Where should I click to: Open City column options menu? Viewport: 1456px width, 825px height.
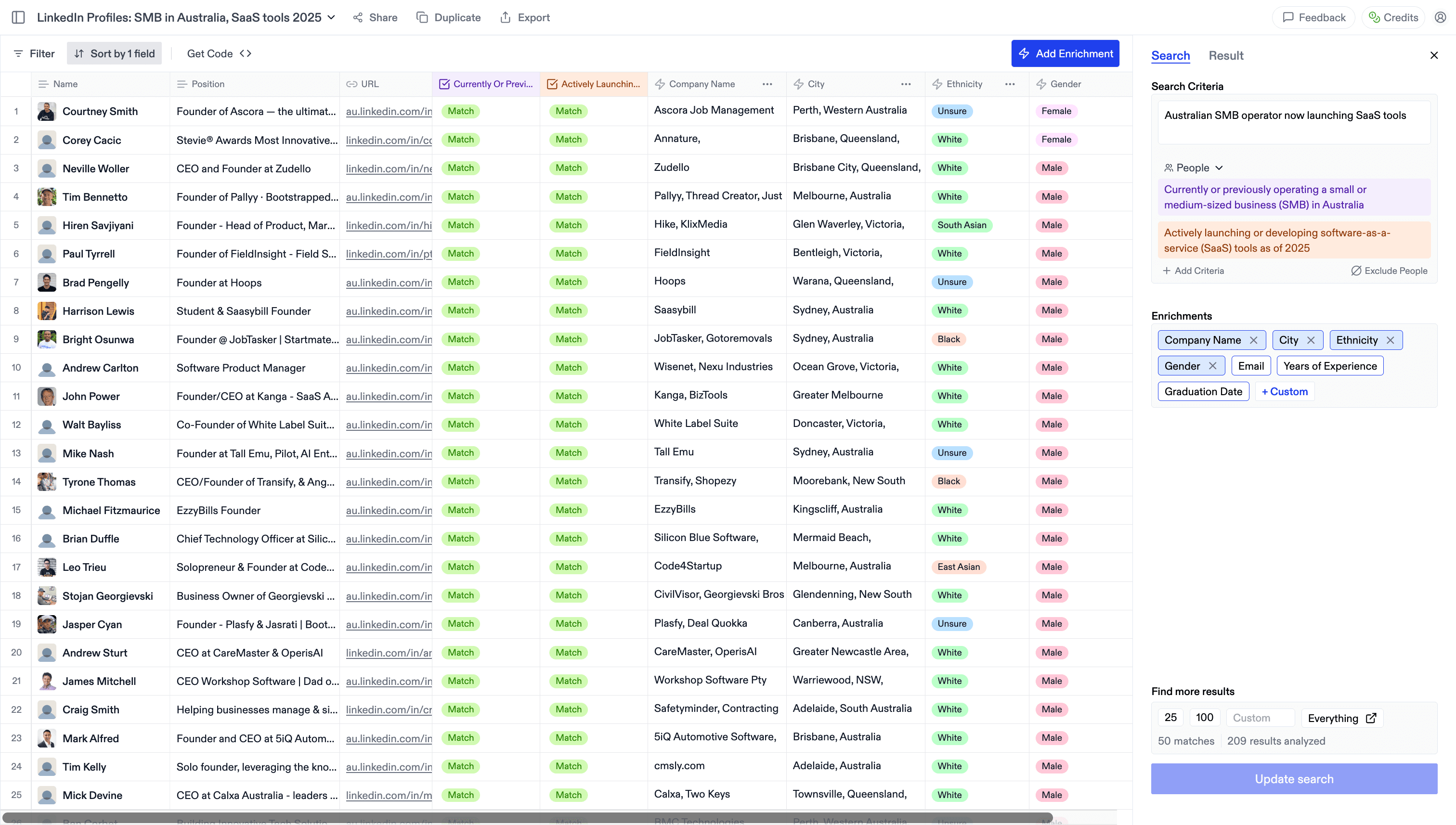click(906, 84)
